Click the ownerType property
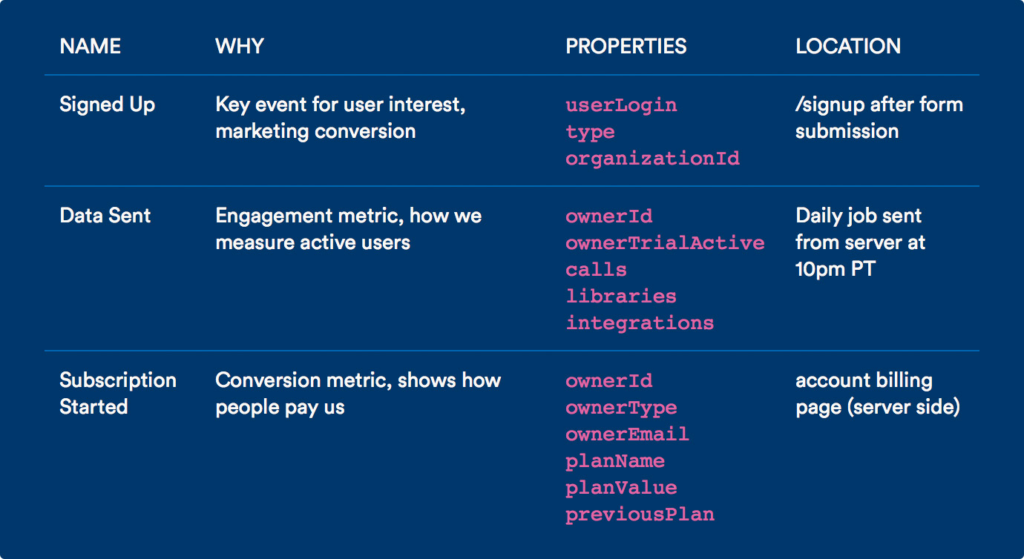This screenshot has width=1024, height=559. 621,408
